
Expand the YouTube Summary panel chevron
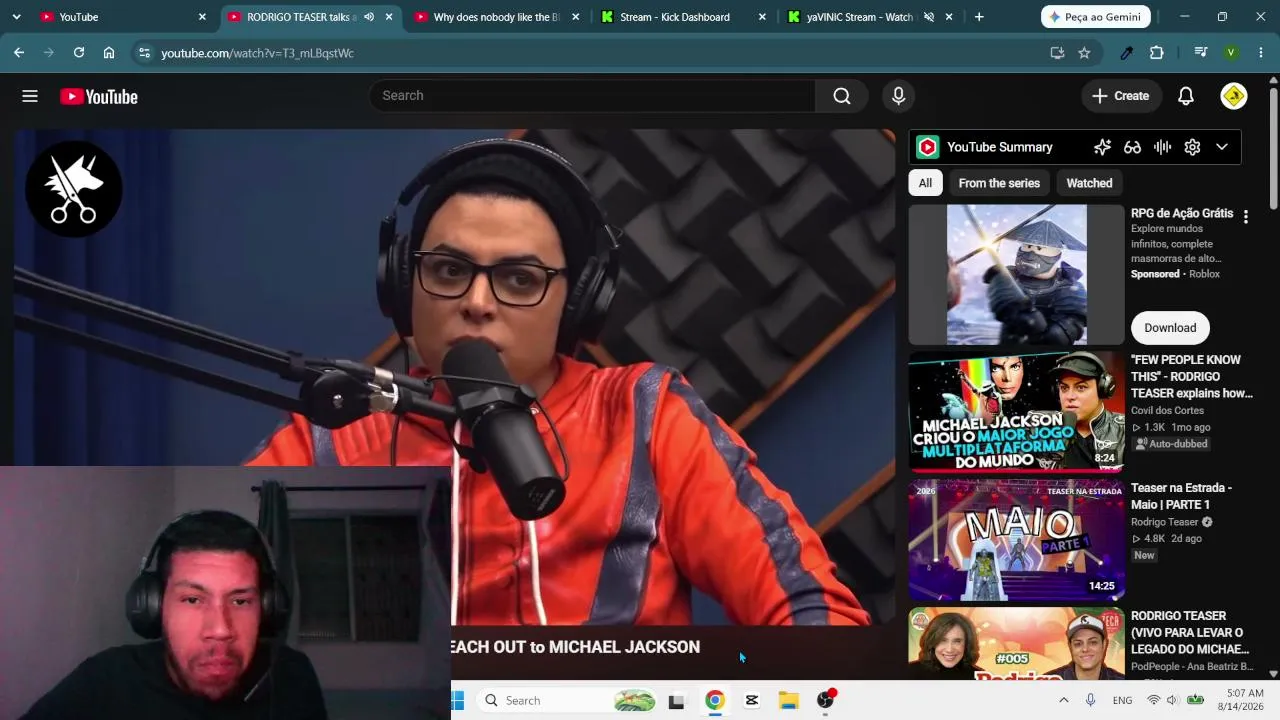1222,147
